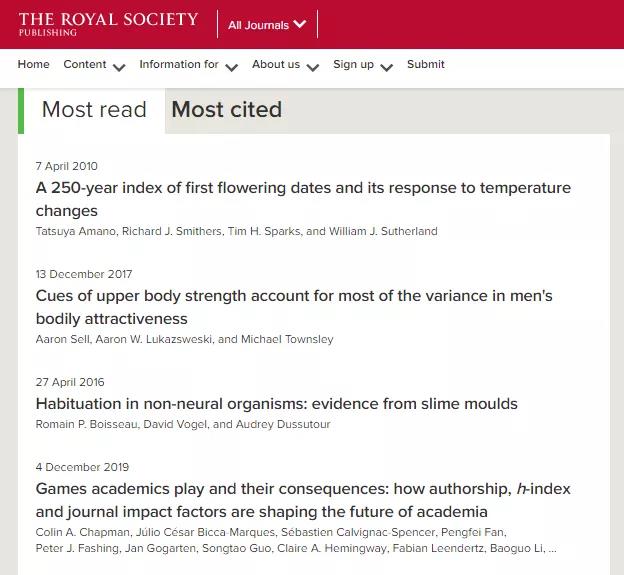The width and height of the screenshot is (624, 575).
Task: Open the Submit page
Action: (426, 65)
